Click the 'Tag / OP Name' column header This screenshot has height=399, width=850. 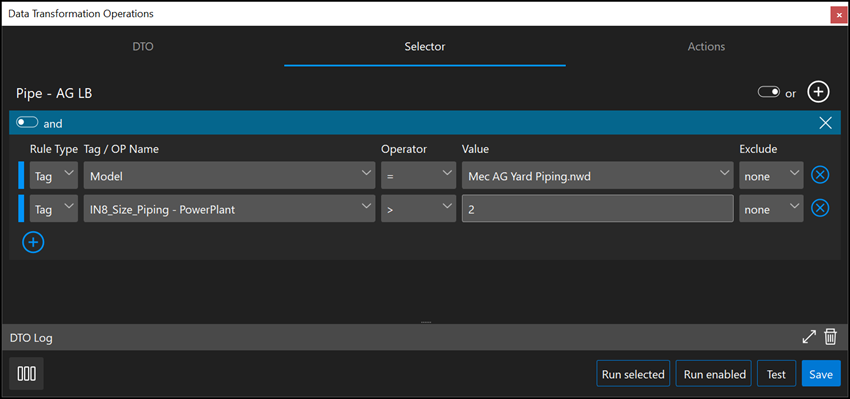tap(121, 149)
